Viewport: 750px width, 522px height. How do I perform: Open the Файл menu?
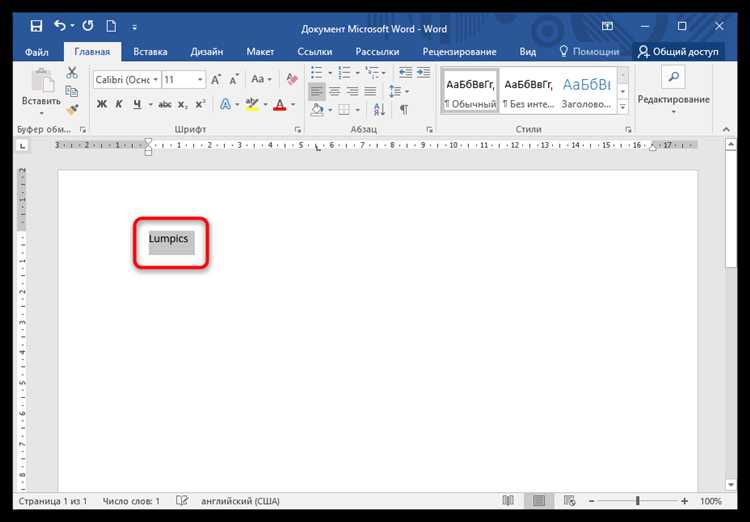[37, 51]
